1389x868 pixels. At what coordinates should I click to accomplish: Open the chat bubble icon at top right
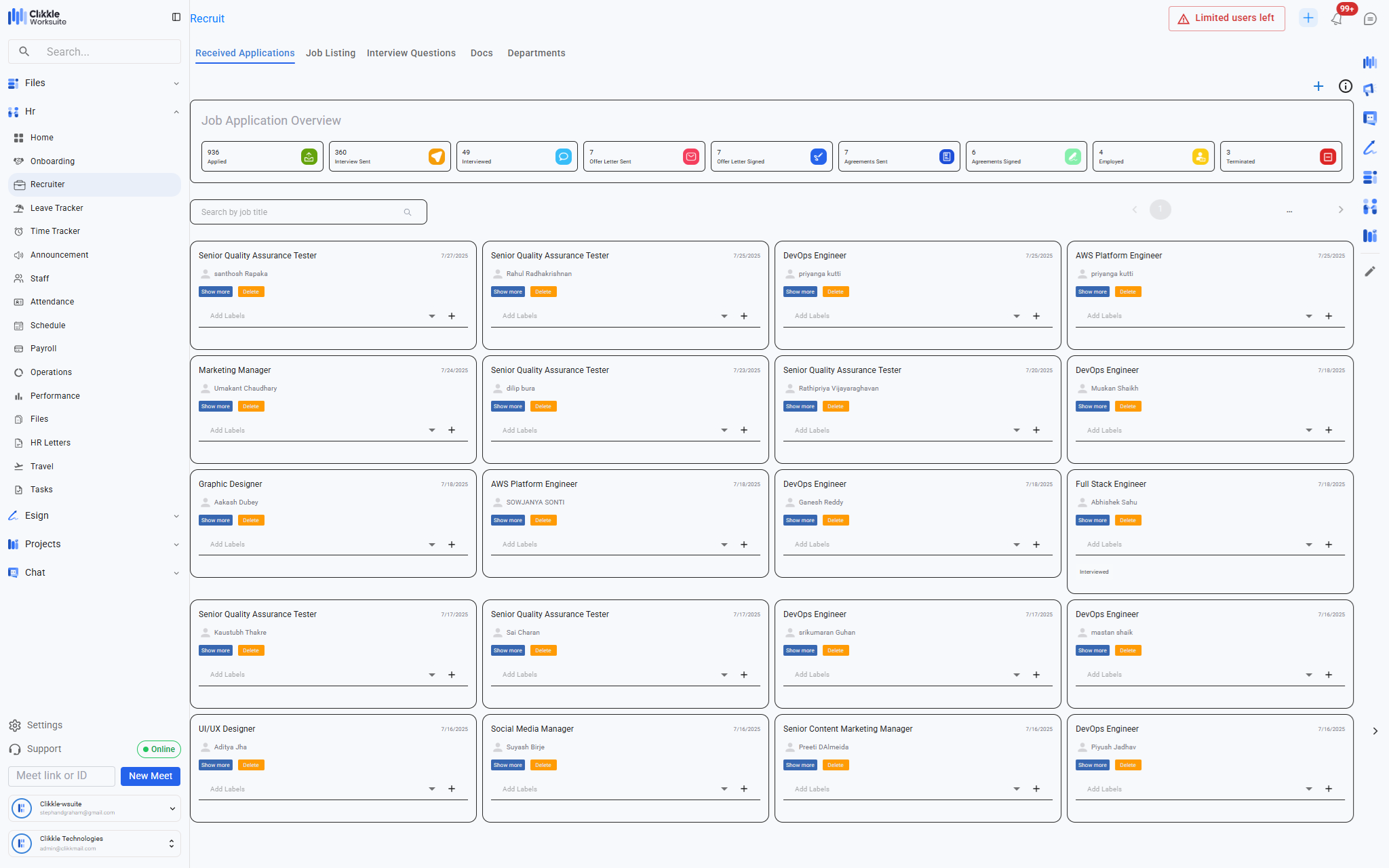click(x=1370, y=19)
